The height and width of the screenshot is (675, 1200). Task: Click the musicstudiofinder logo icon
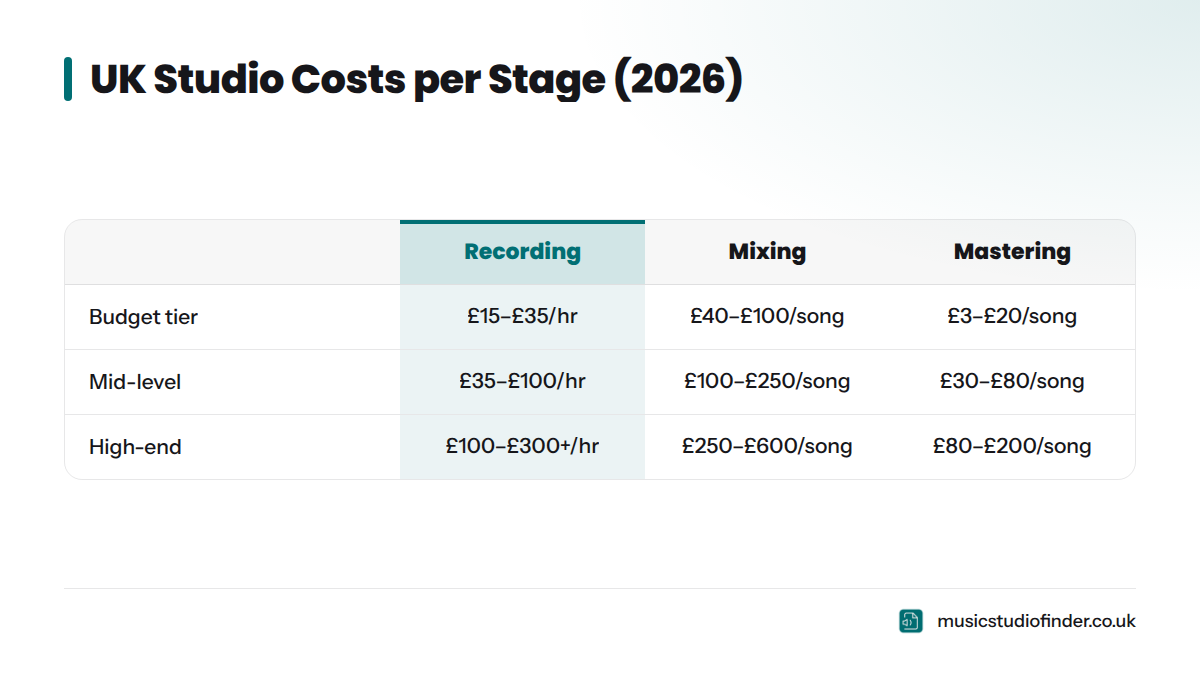[910, 621]
